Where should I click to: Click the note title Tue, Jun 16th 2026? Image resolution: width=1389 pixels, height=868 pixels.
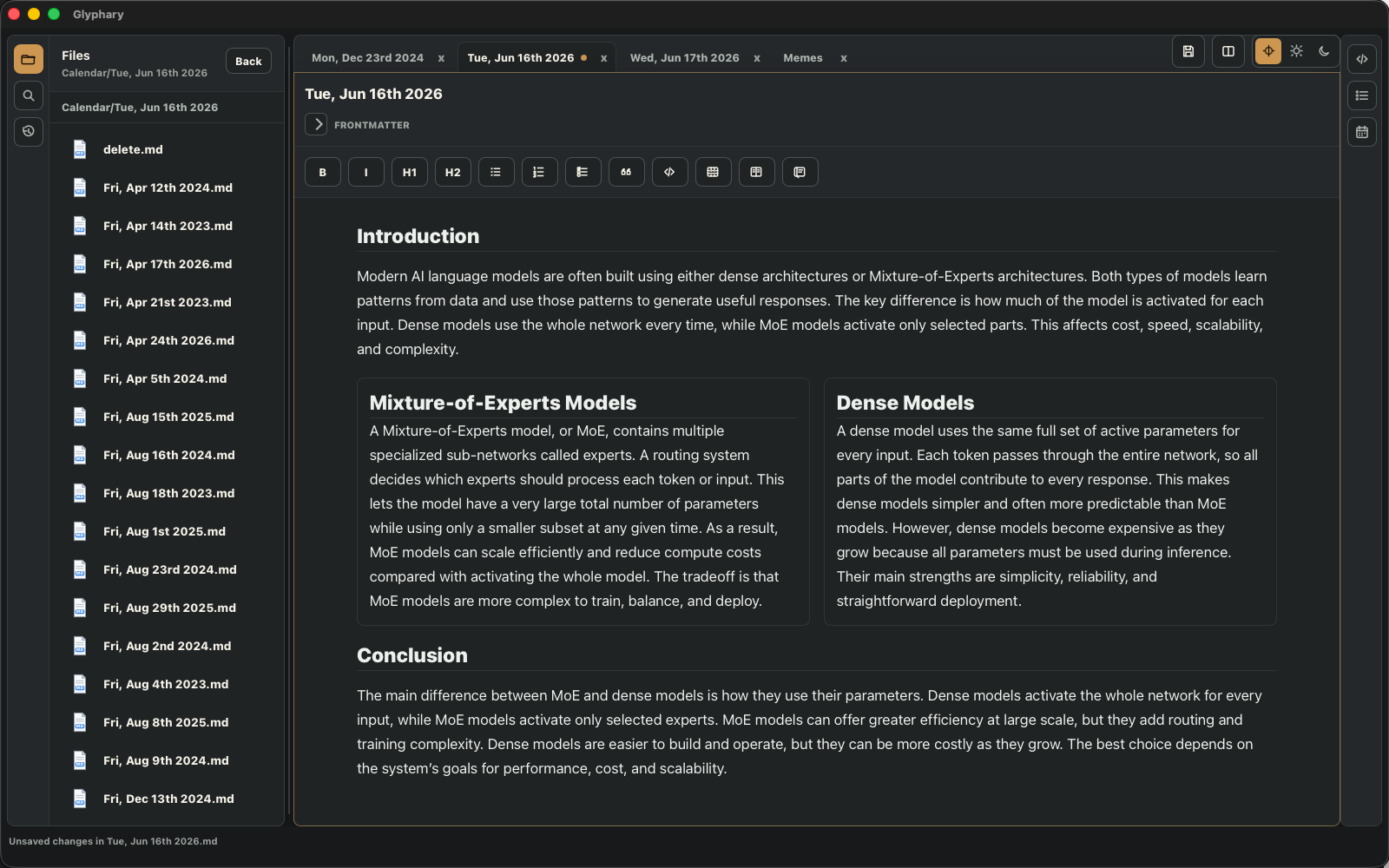click(373, 94)
